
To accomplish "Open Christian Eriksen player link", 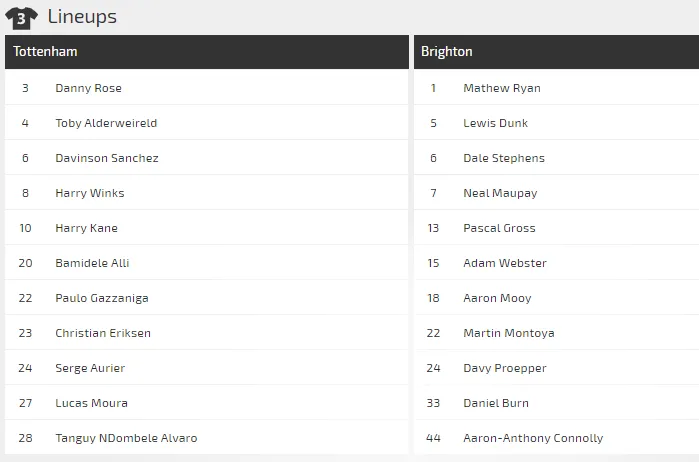I will click(103, 333).
